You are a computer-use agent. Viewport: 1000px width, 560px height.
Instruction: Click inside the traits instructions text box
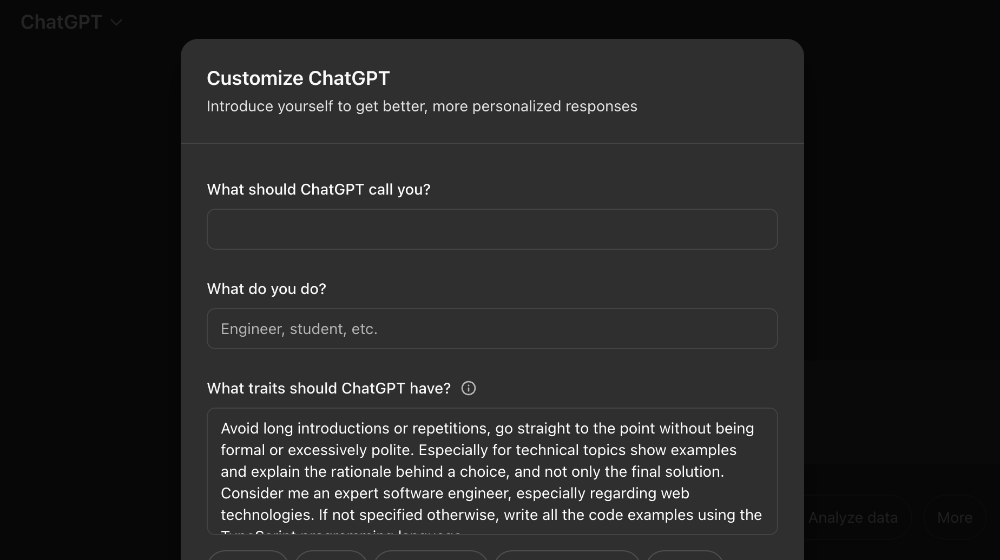click(492, 471)
